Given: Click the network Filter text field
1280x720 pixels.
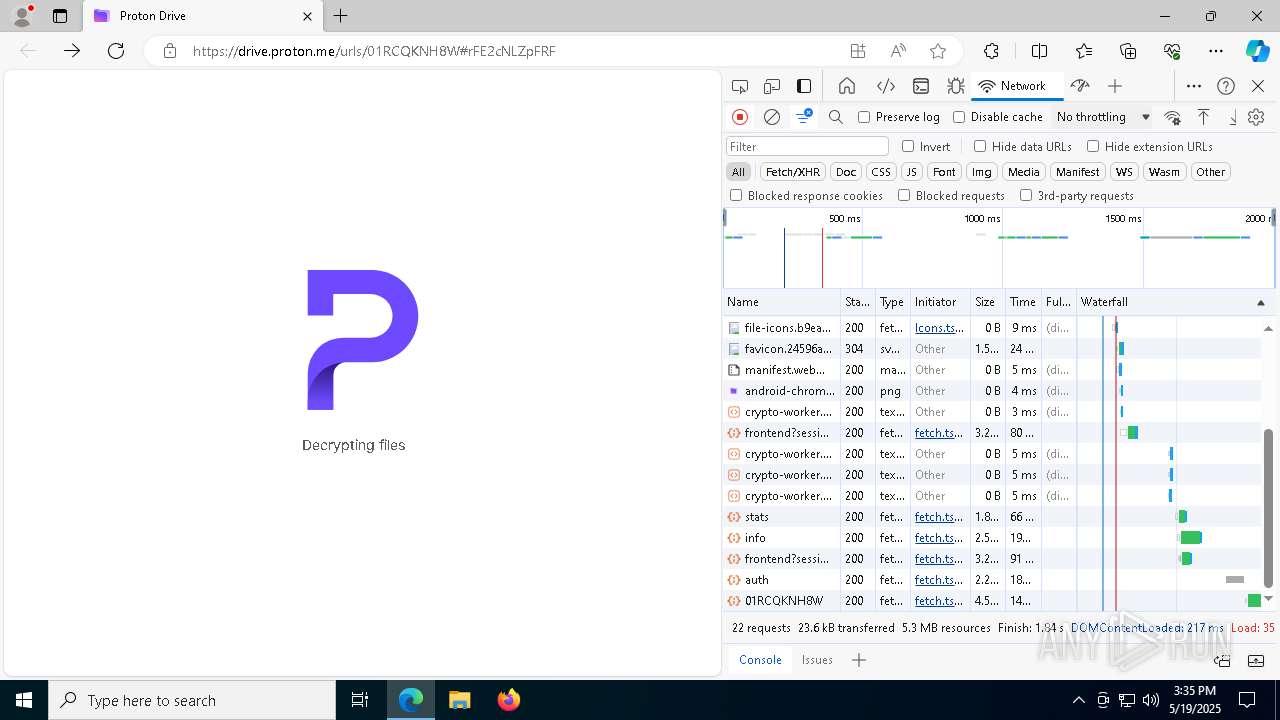Looking at the screenshot, I should 807,146.
